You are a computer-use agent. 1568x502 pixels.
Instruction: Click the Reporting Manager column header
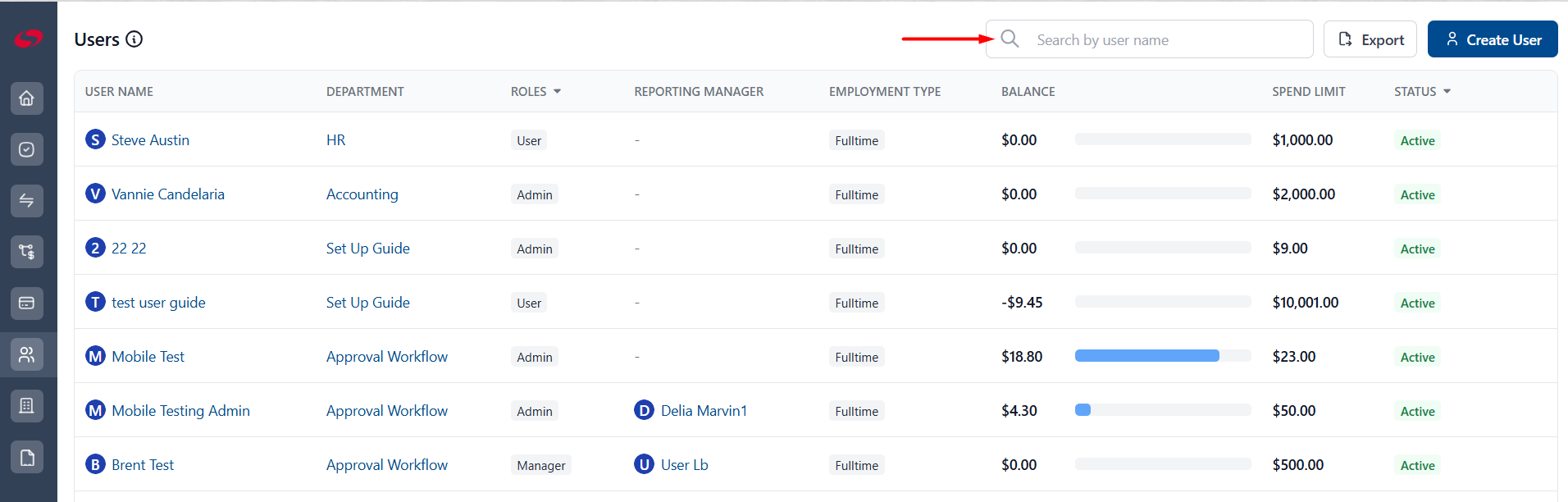point(699,92)
